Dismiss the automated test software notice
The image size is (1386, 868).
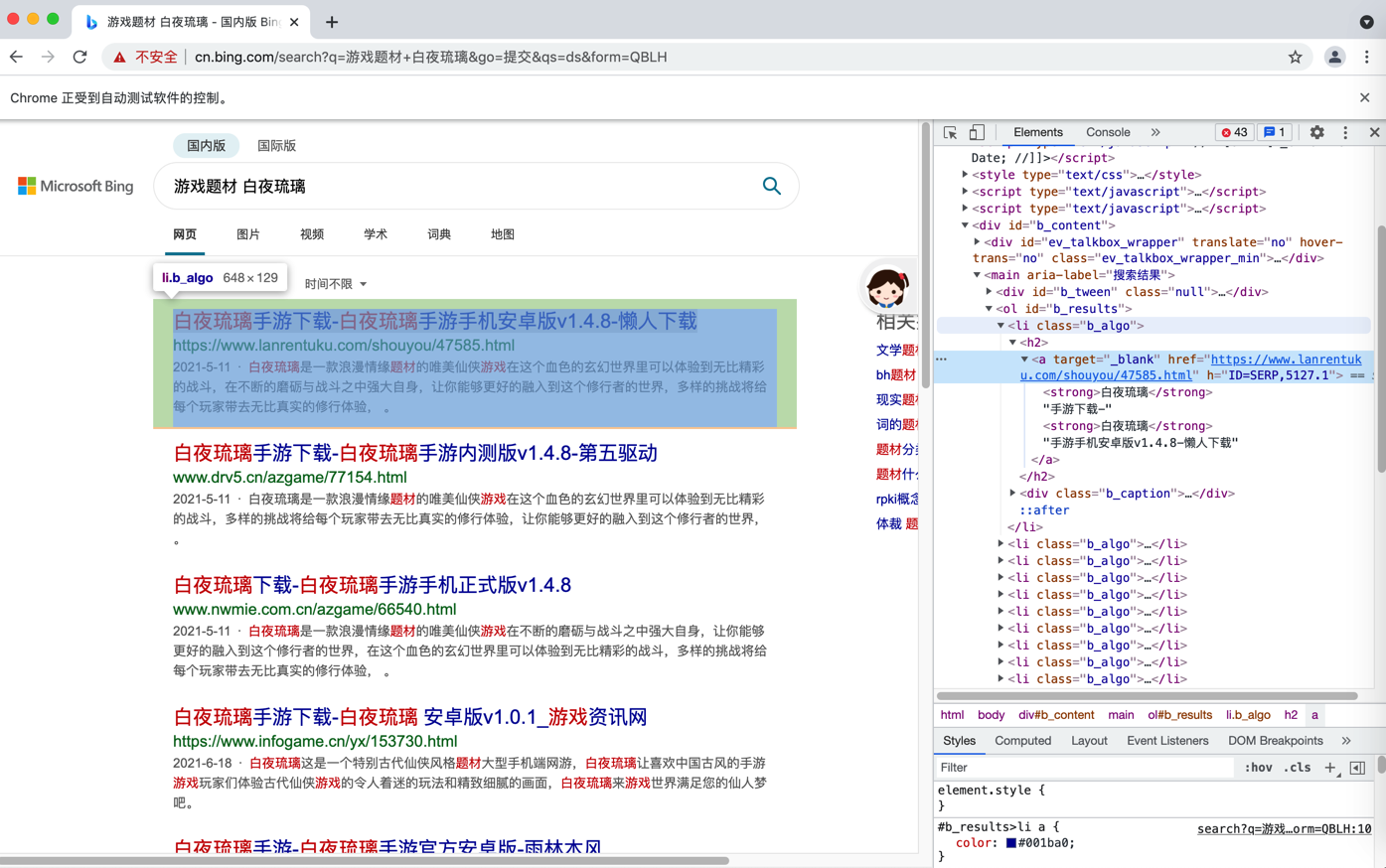(x=1364, y=97)
